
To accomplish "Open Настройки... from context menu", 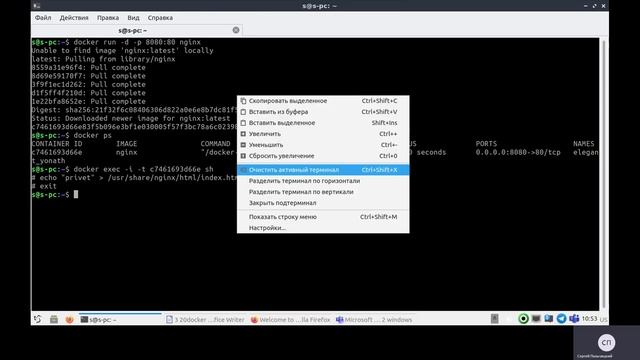I will click(x=323, y=228).
